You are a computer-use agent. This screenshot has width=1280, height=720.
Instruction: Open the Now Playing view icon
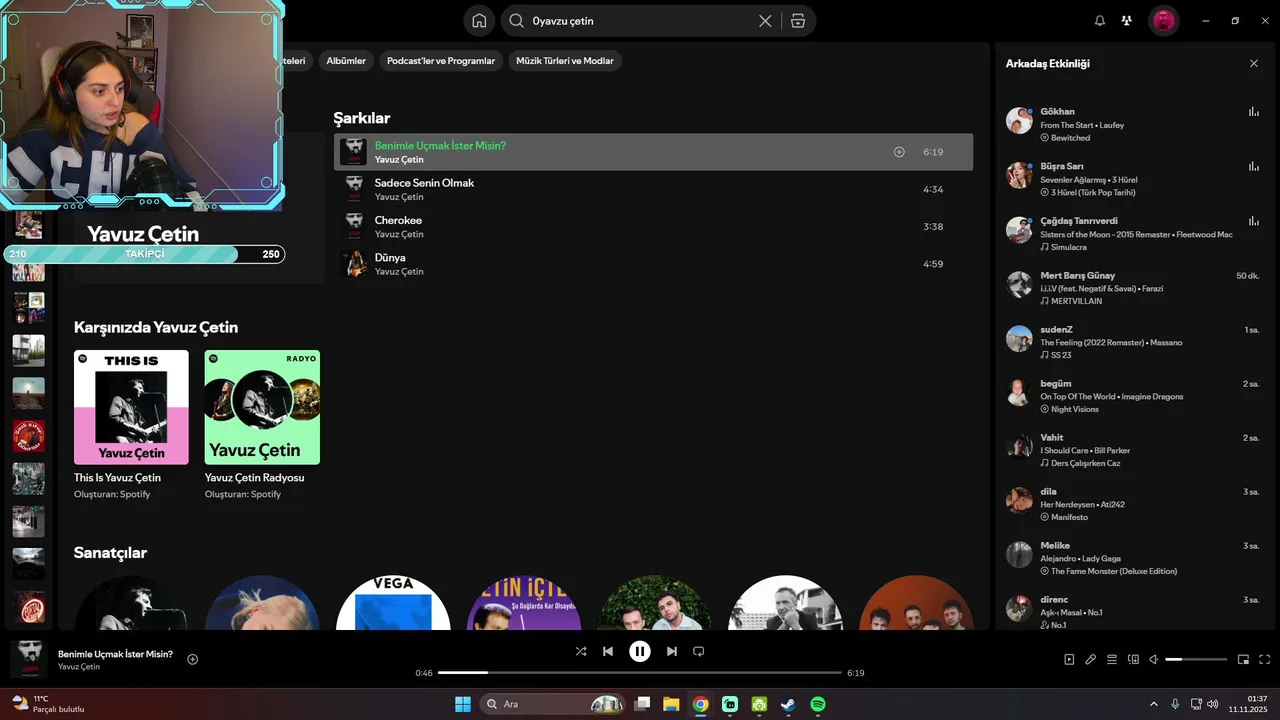1069,659
